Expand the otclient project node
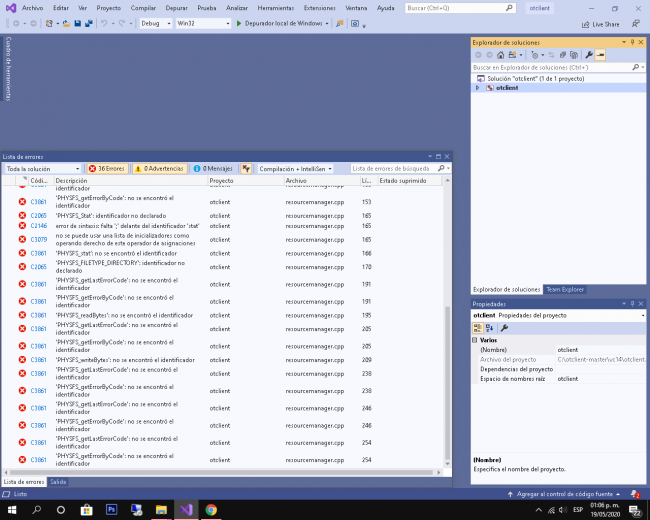650x520 pixels. coord(478,88)
